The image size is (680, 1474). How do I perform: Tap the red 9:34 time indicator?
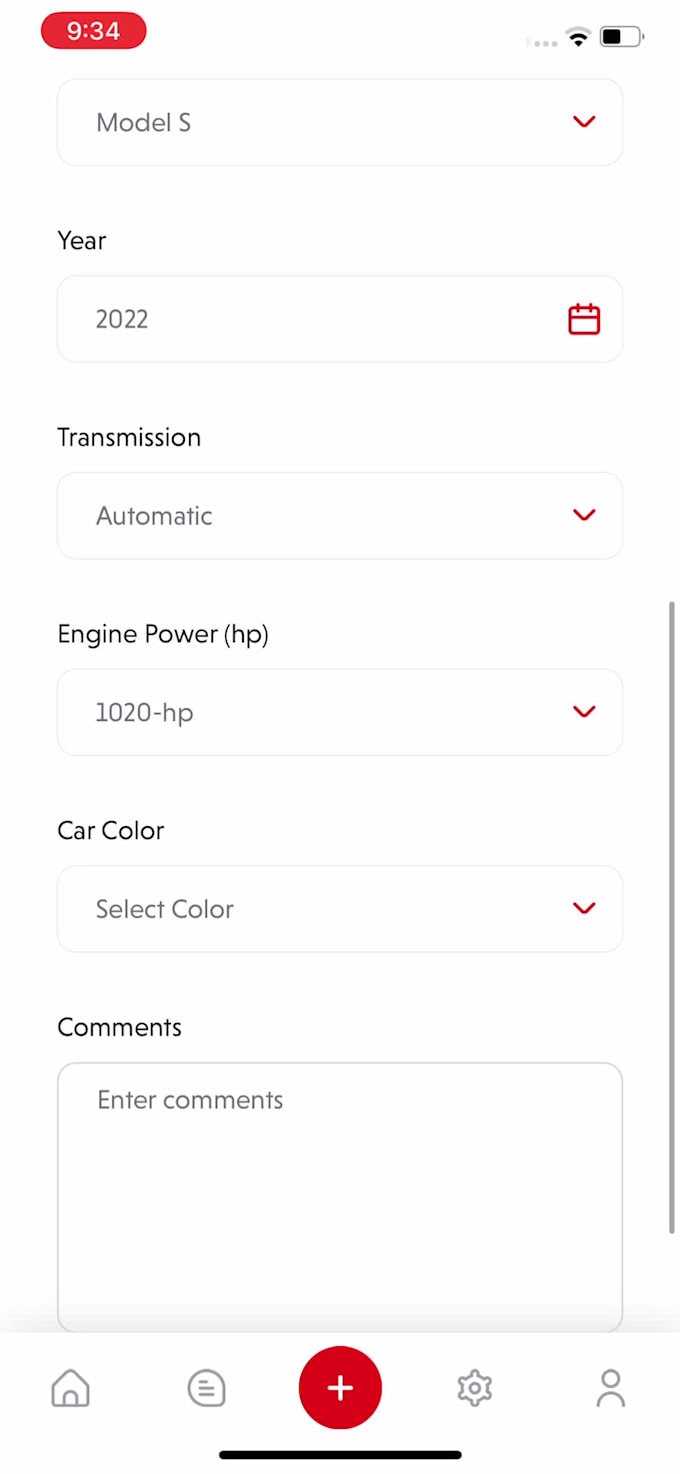pyautogui.click(x=93, y=31)
